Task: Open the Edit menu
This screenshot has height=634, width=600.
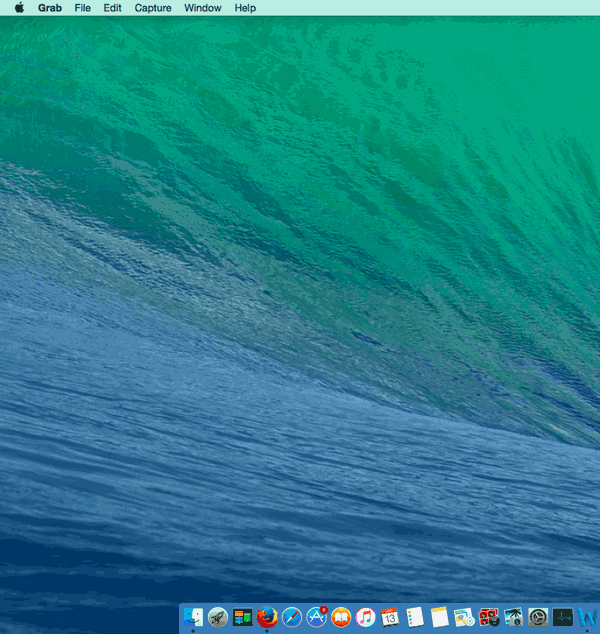Action: 112,8
